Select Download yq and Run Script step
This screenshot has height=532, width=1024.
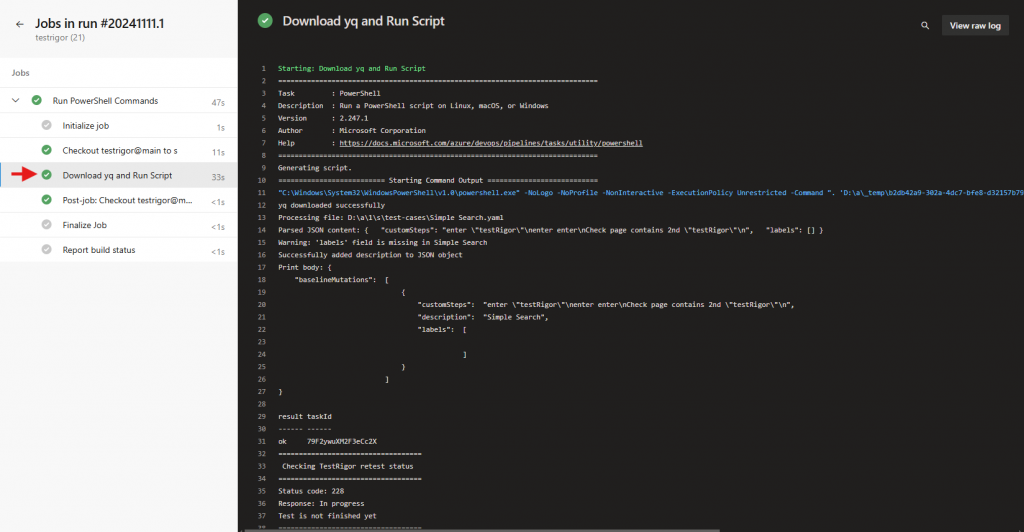click(117, 175)
